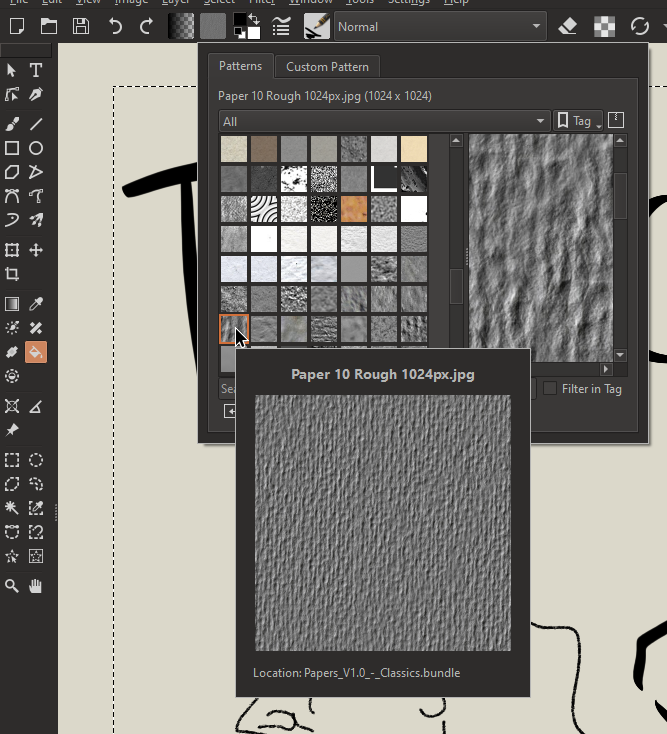Select the Ellipse tool
This screenshot has height=734, width=667.
pos(36,148)
